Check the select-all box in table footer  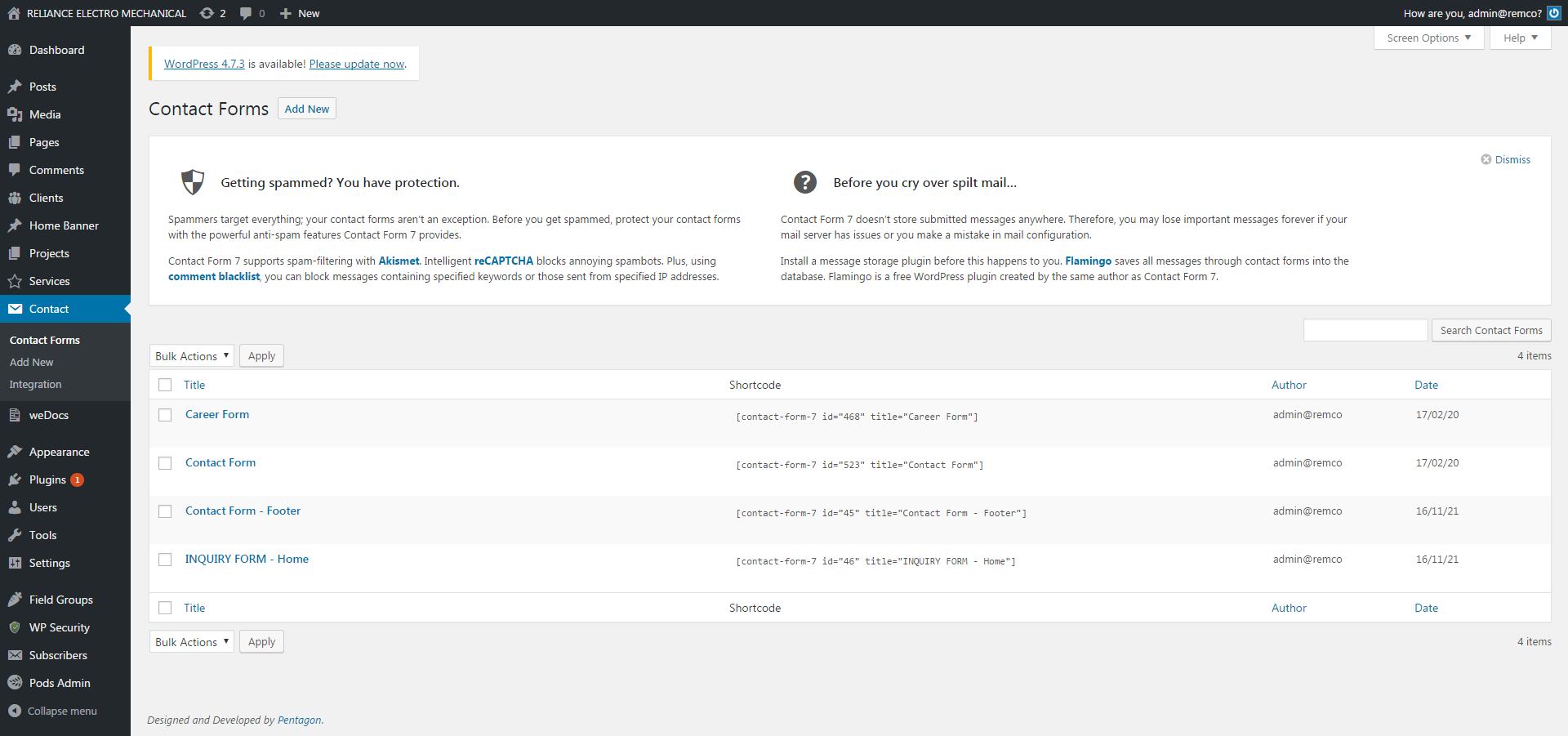(165, 608)
